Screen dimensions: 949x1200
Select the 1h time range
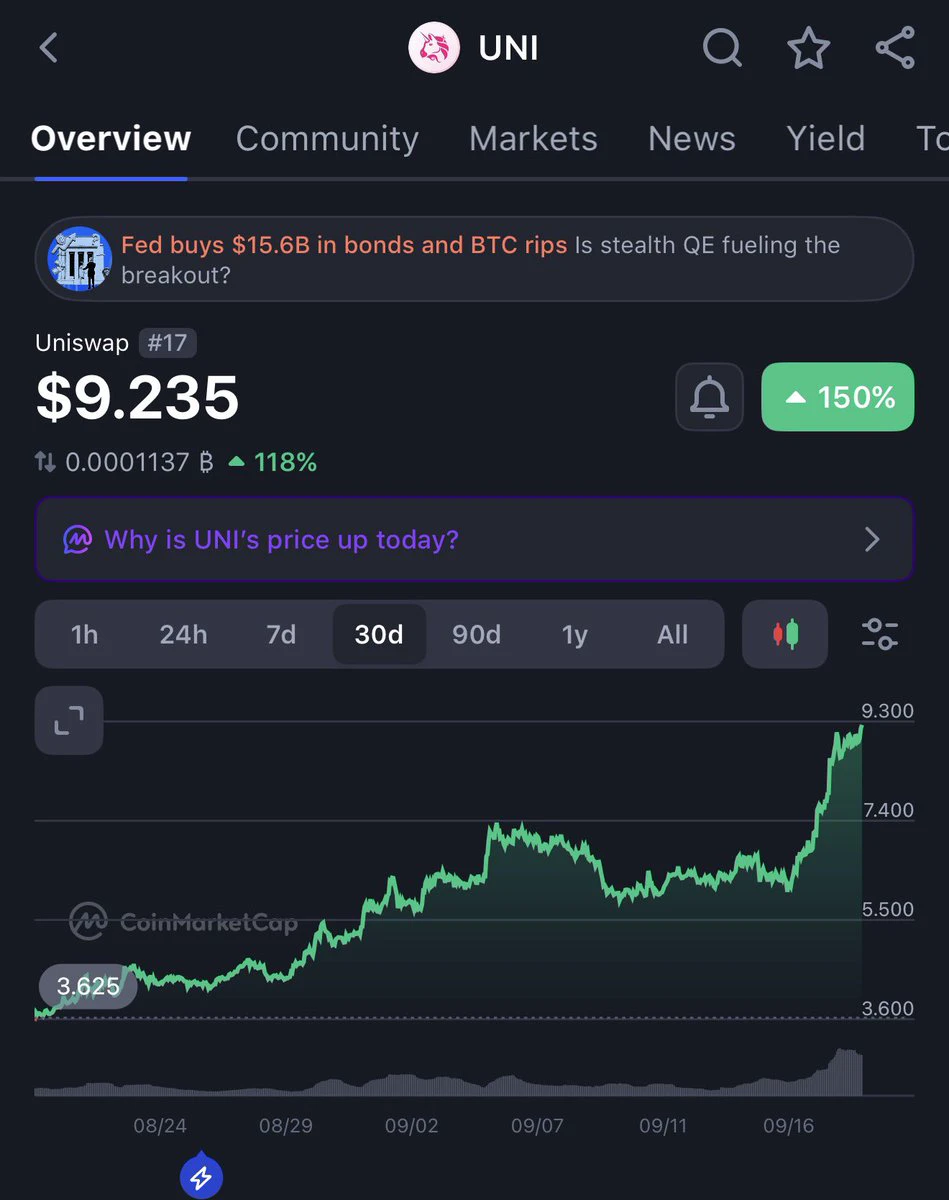(x=85, y=634)
